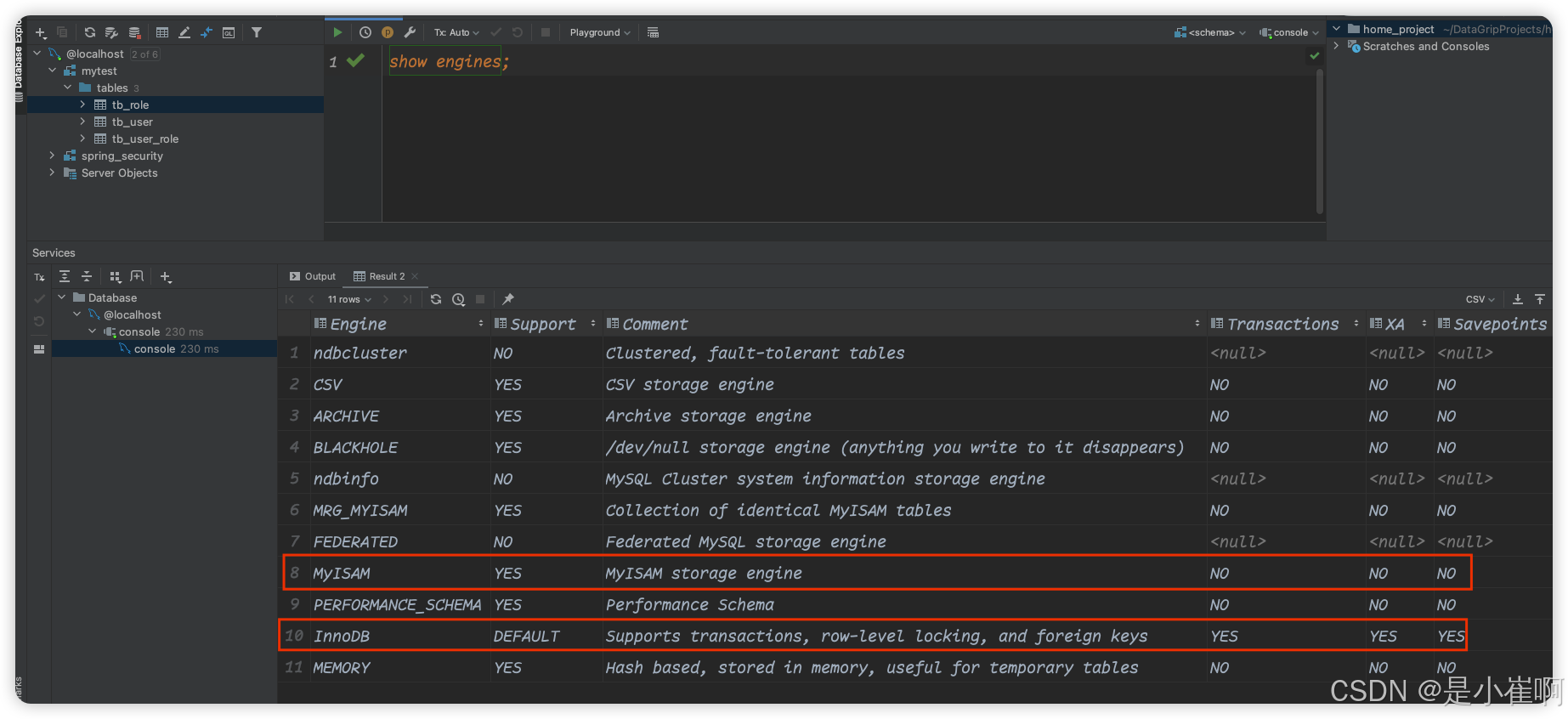Click the ndbcluster engine cell
The width and height of the screenshot is (1568, 719).
click(x=399, y=353)
